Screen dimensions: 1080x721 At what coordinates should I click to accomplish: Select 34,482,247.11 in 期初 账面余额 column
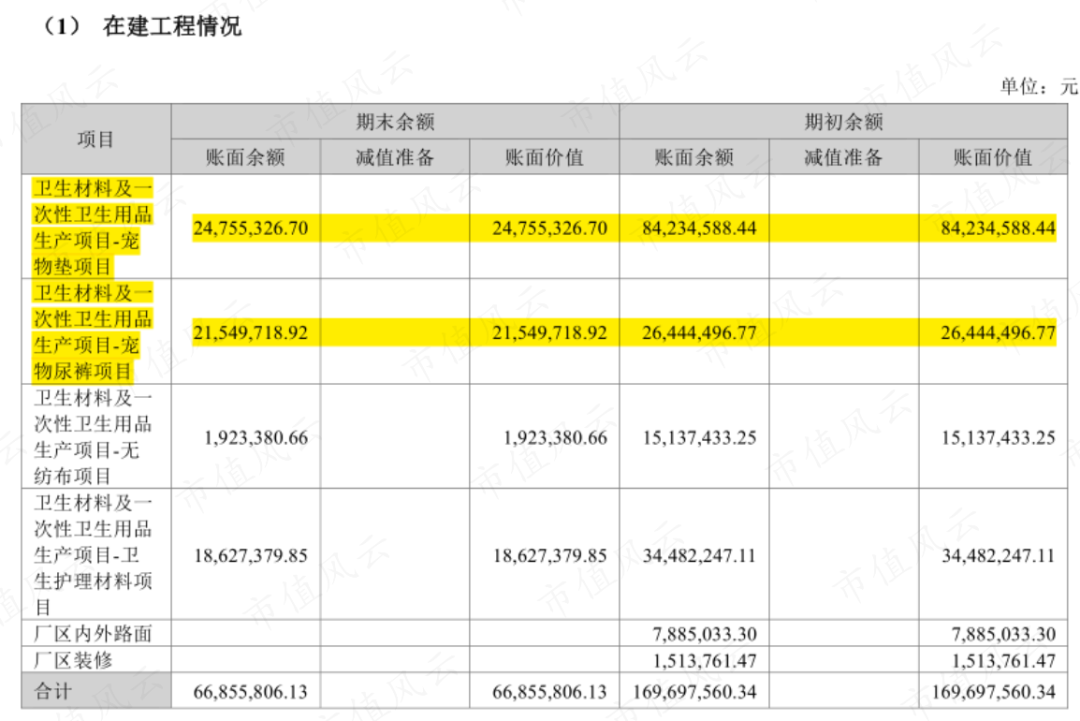click(699, 555)
